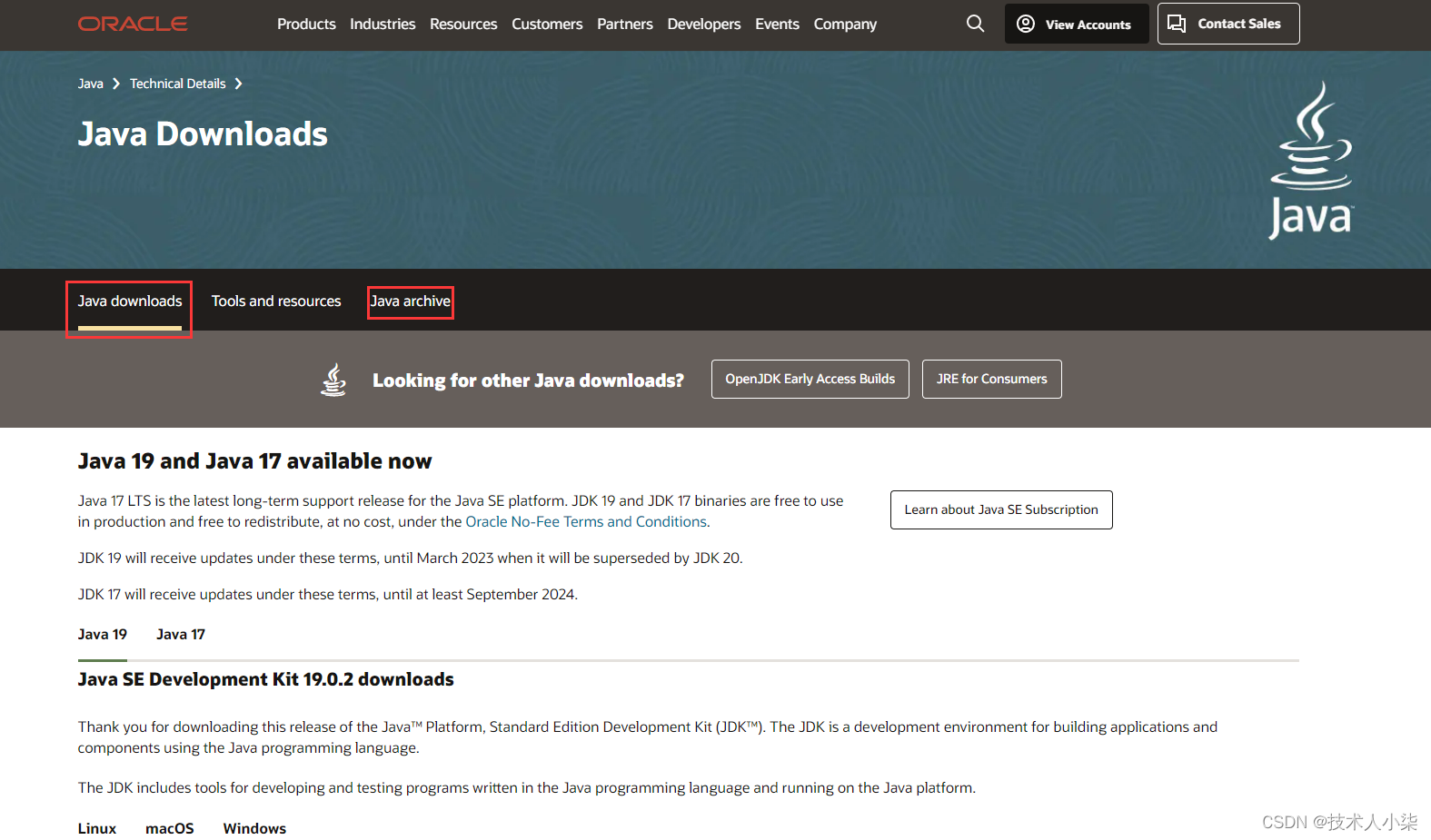Open JRE for Consumers

[992, 379]
